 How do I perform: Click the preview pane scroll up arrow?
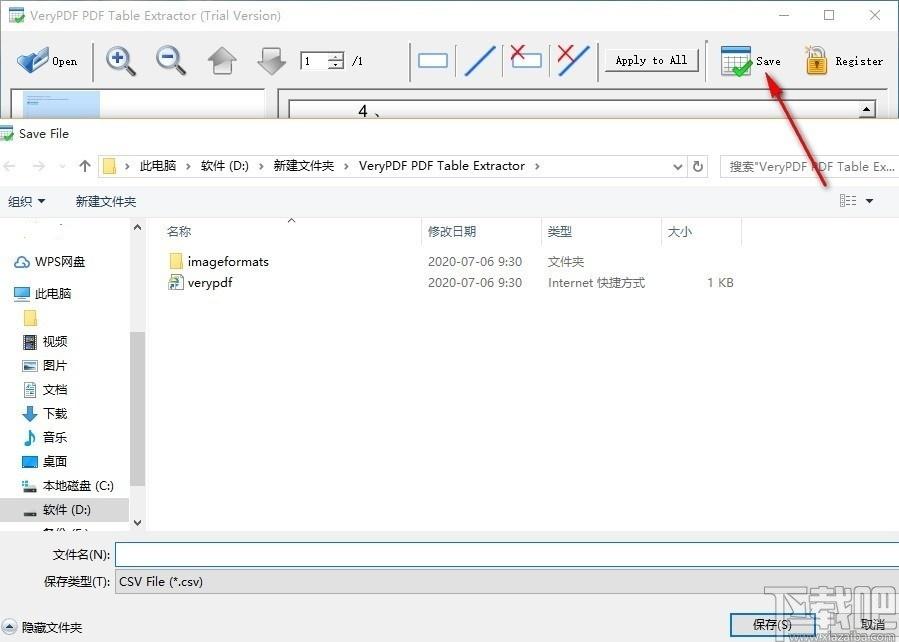(x=866, y=109)
